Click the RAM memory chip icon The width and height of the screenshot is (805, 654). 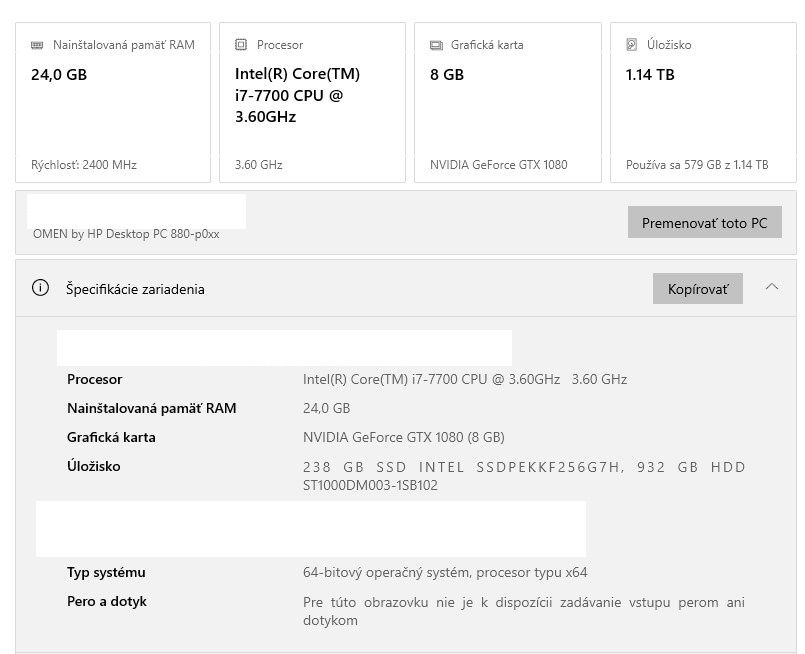click(x=37, y=45)
